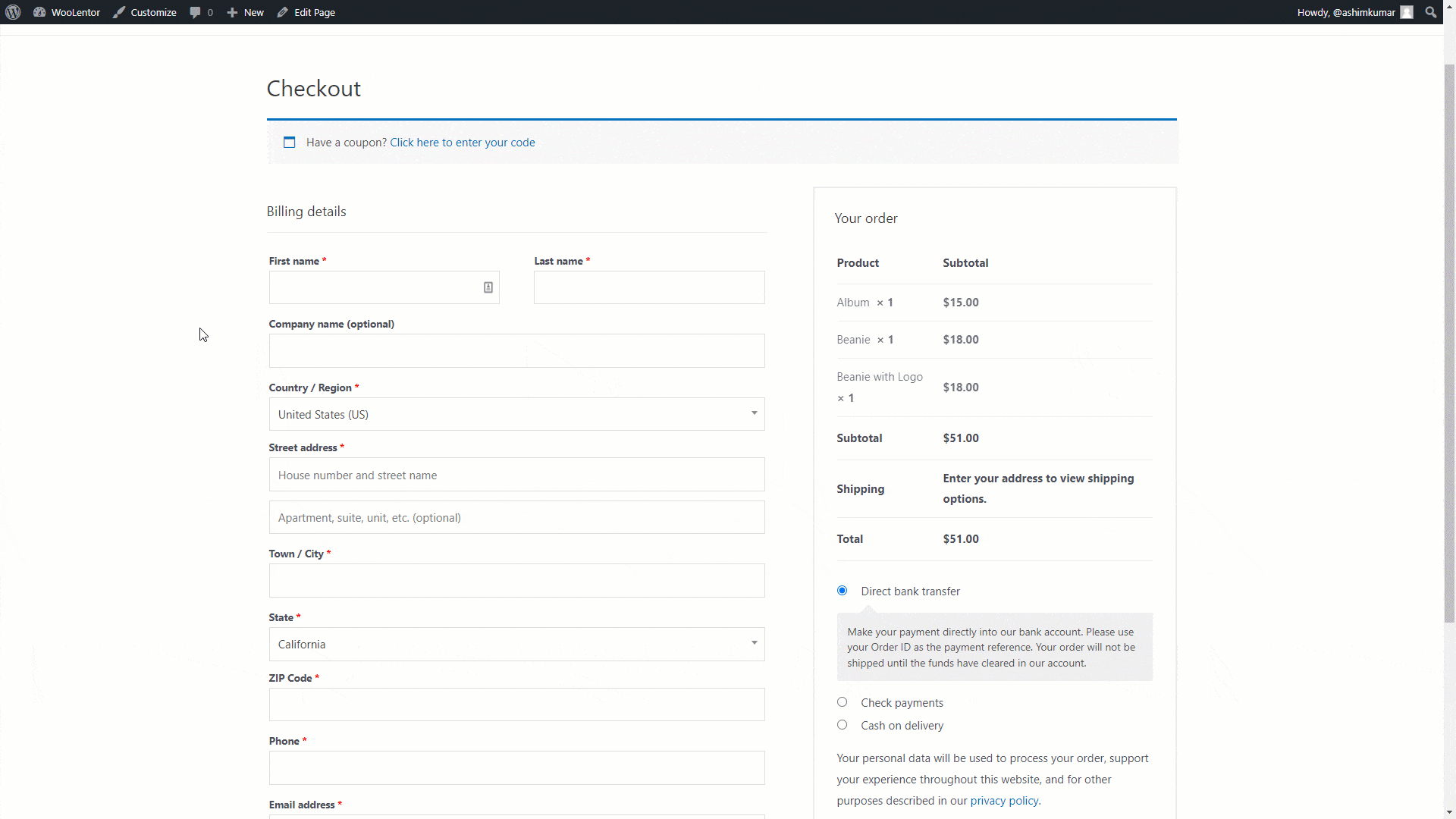This screenshot has width=1456, height=819.
Task: Select Check payments radio button
Action: click(841, 701)
